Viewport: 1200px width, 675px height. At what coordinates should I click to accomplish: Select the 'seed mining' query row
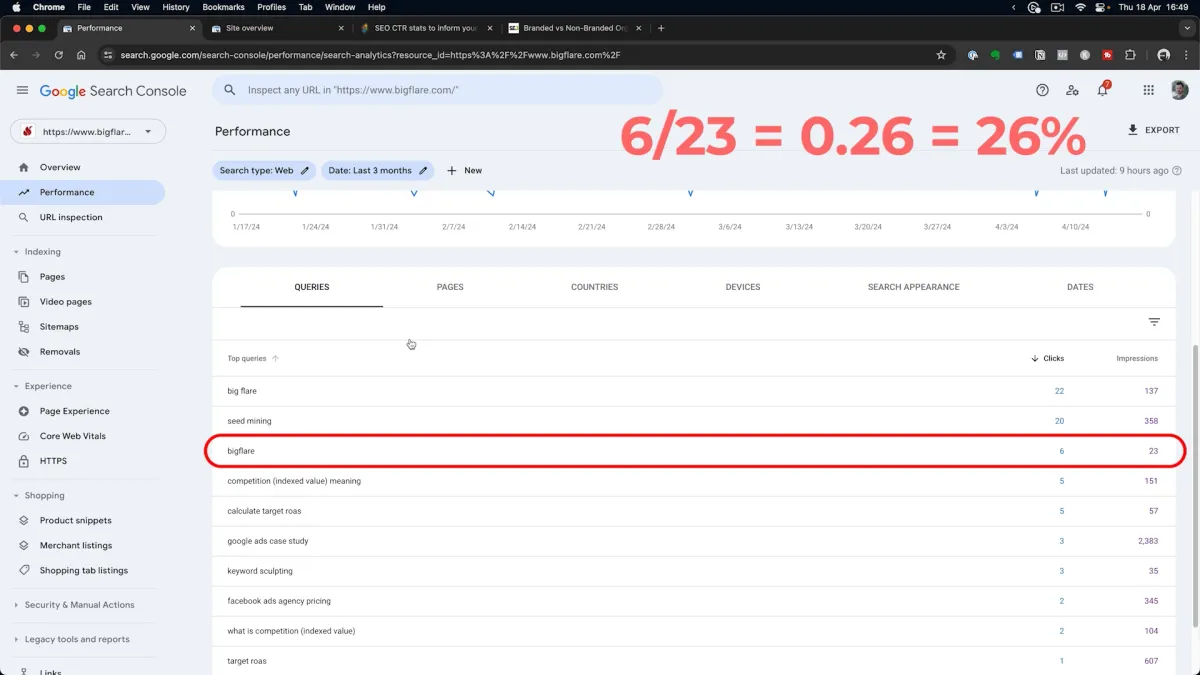click(x=694, y=421)
